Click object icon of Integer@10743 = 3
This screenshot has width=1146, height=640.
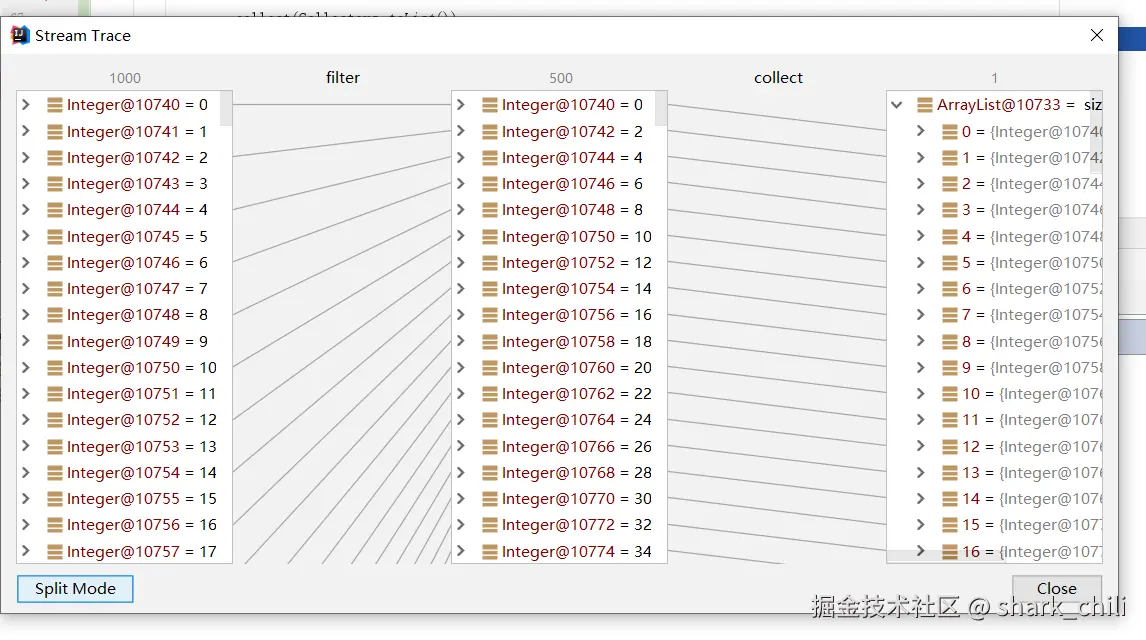[54, 184]
